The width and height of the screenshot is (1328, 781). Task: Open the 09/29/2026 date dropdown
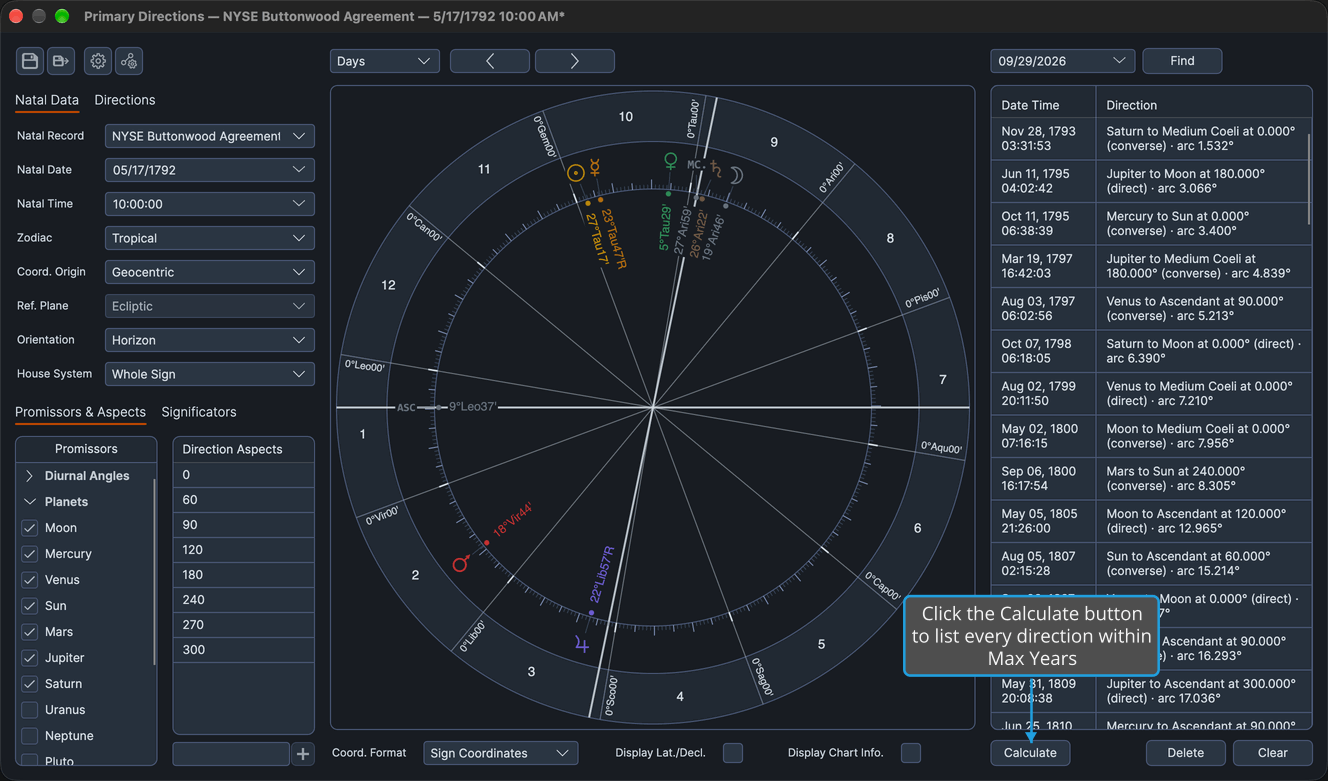click(x=1063, y=61)
